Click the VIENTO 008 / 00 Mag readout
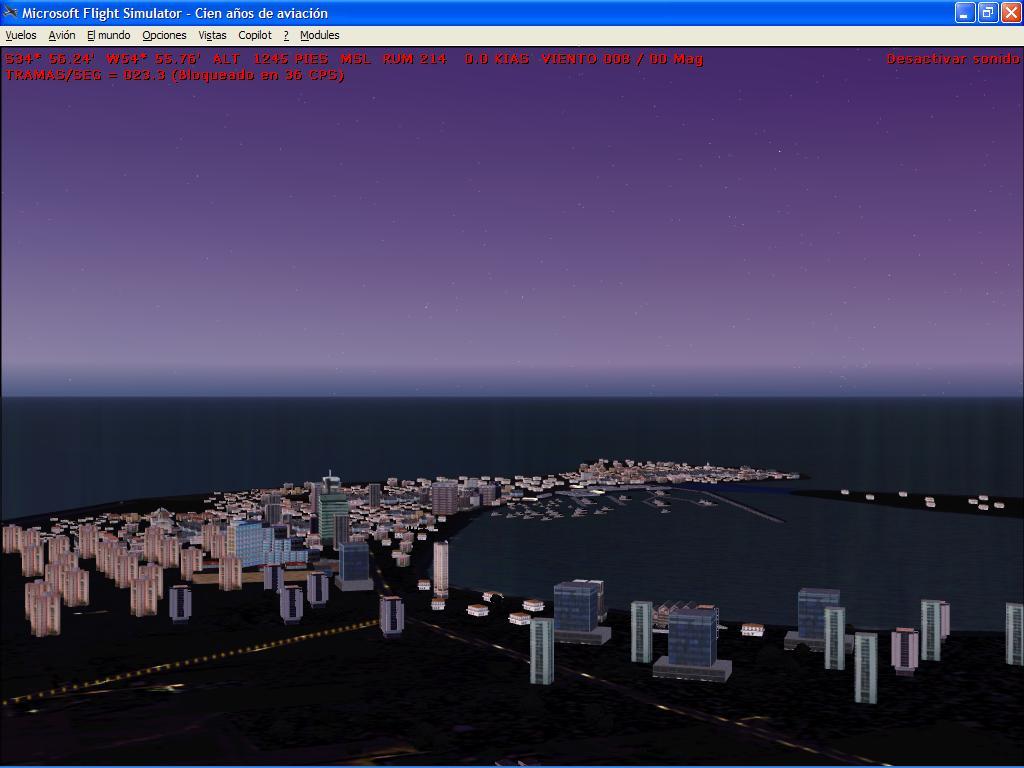Image resolution: width=1024 pixels, height=768 pixels. click(x=622, y=59)
